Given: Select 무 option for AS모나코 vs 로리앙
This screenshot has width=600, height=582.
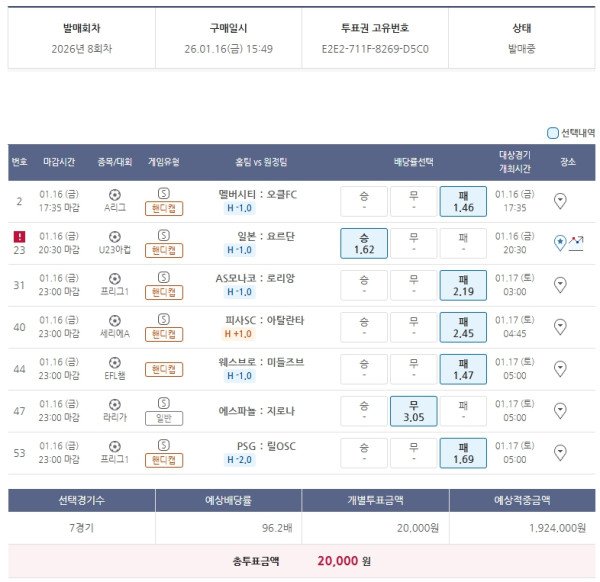Looking at the screenshot, I should coord(414,285).
